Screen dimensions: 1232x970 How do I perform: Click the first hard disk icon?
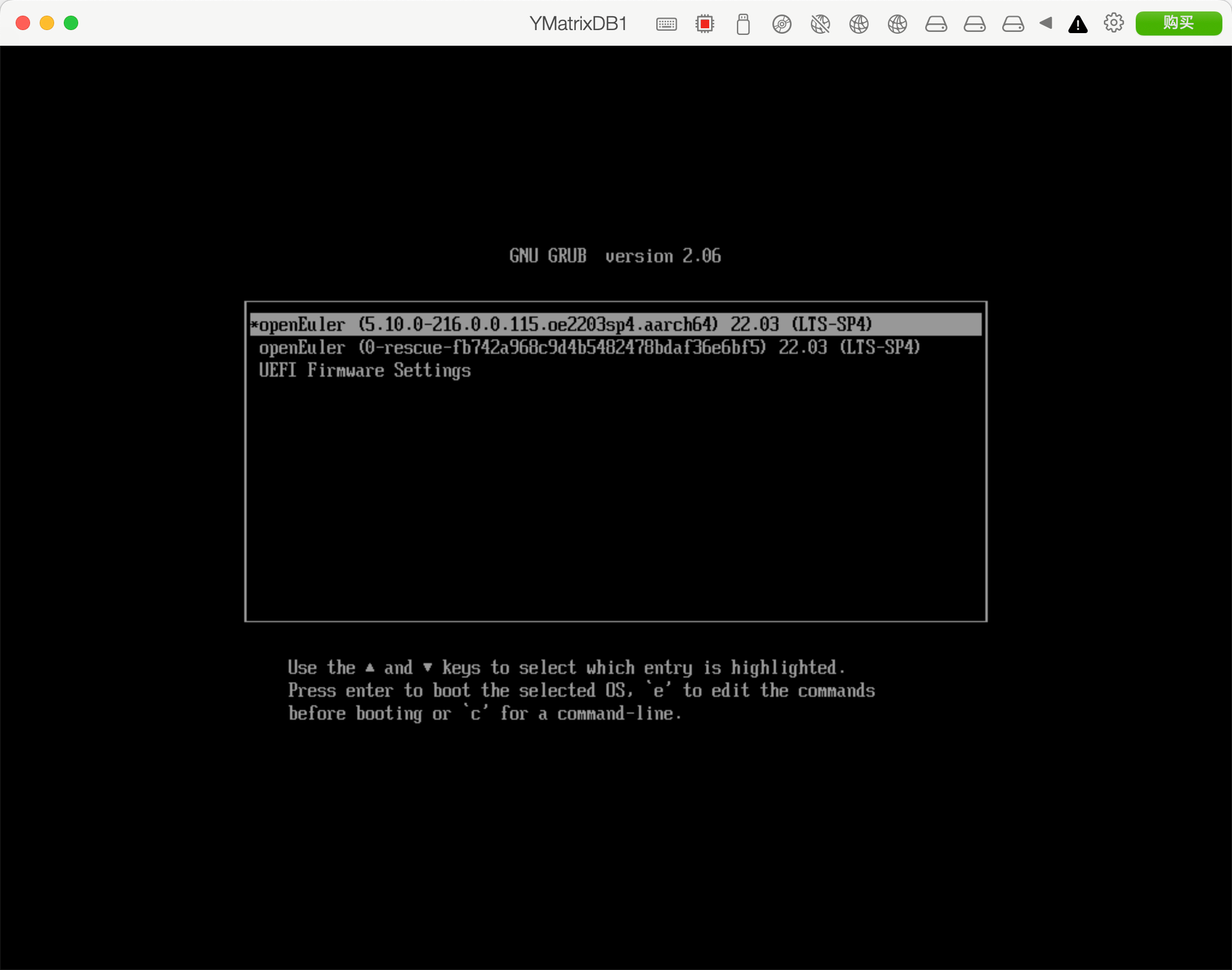tap(936, 24)
